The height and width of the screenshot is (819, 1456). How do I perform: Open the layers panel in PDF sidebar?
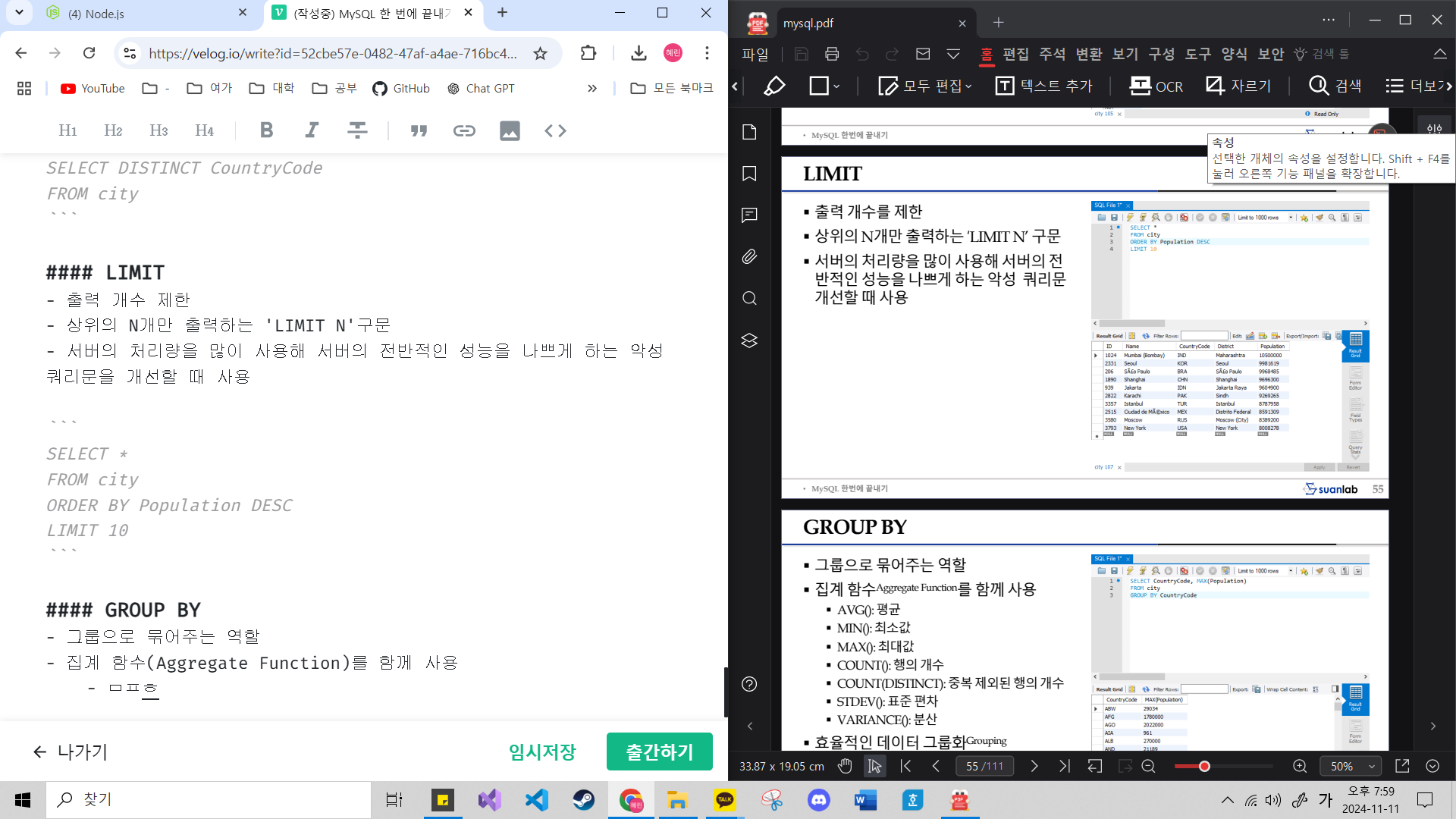[749, 340]
